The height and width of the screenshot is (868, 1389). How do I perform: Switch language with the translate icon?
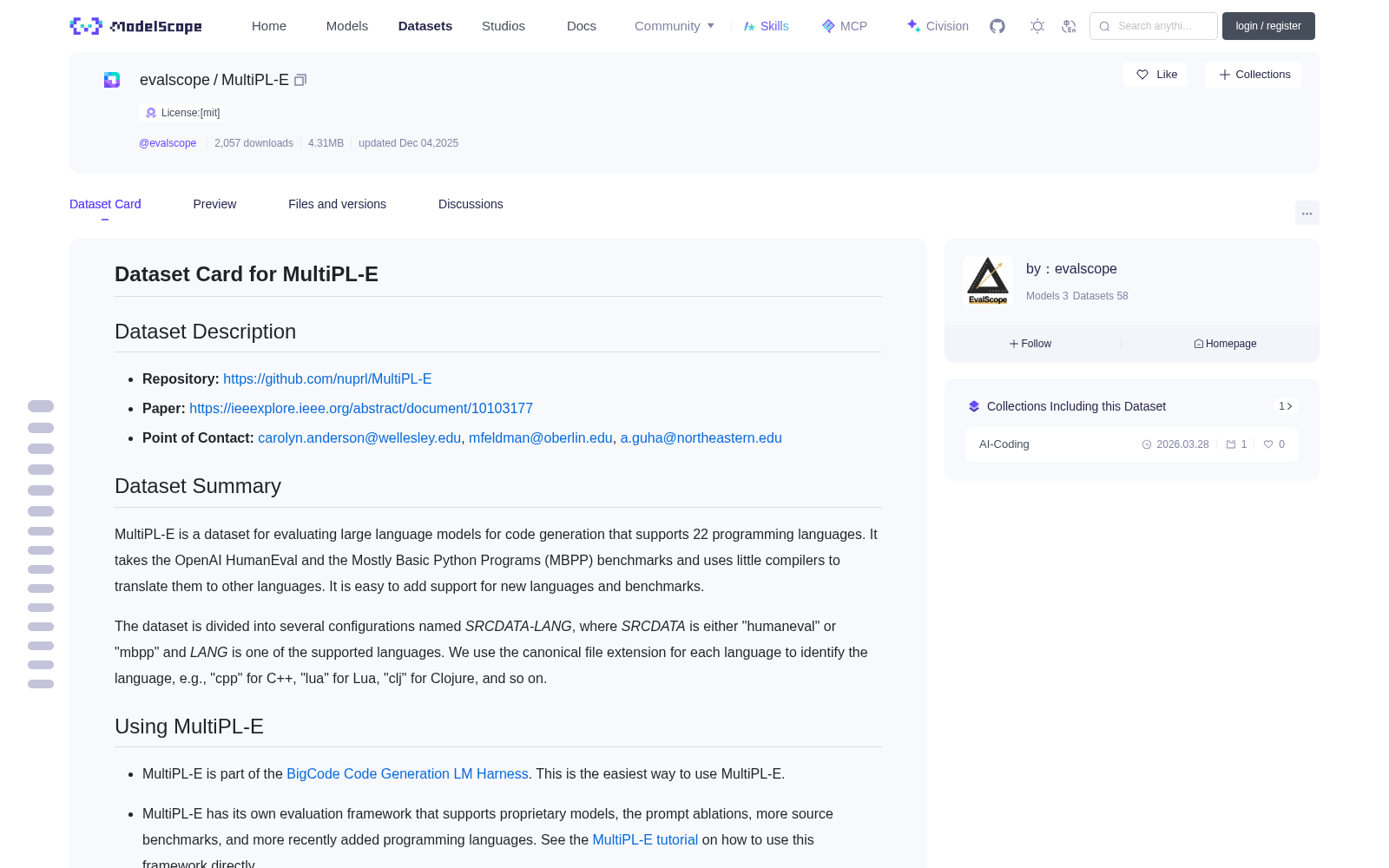point(1069,26)
